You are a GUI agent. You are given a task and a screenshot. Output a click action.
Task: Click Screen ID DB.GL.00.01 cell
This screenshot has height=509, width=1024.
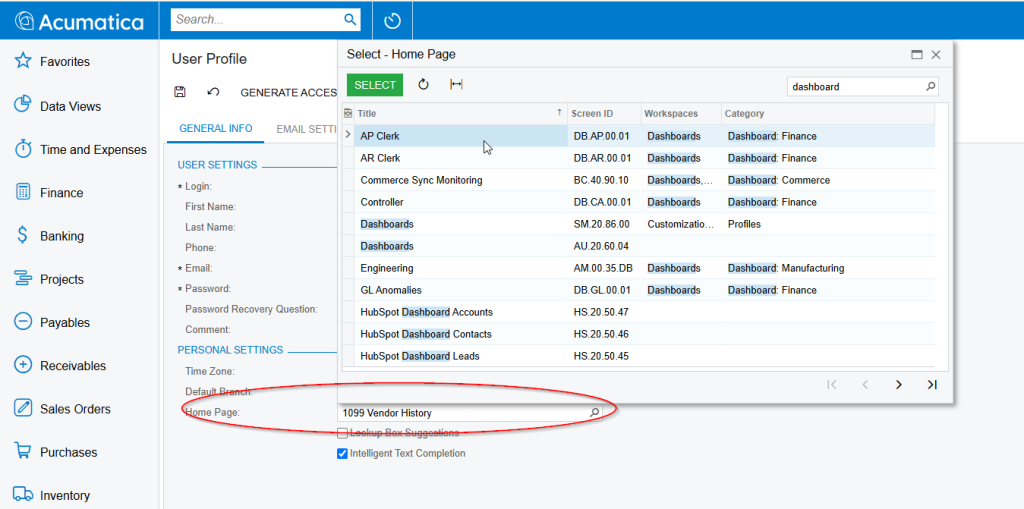(x=604, y=290)
